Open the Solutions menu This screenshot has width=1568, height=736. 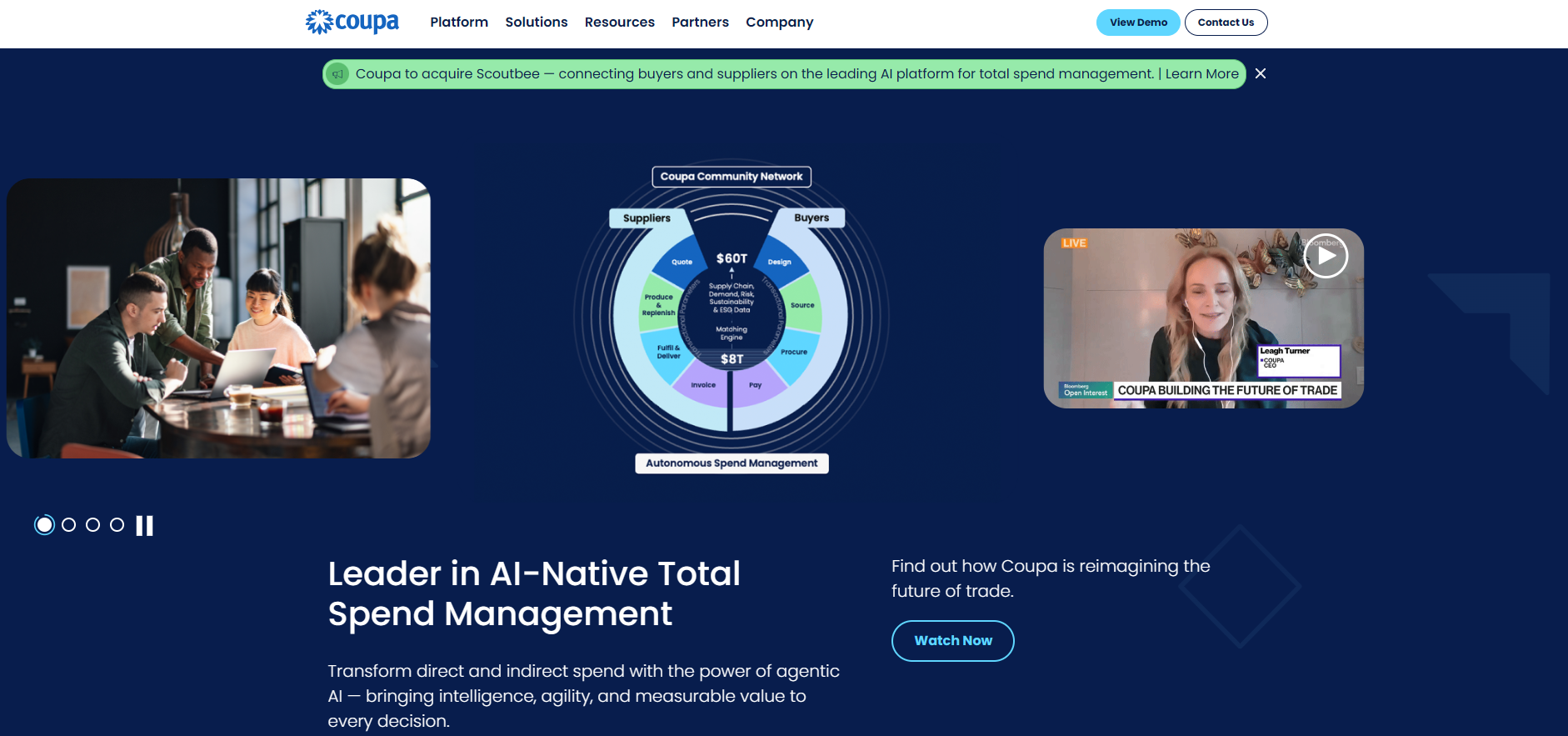537,23
